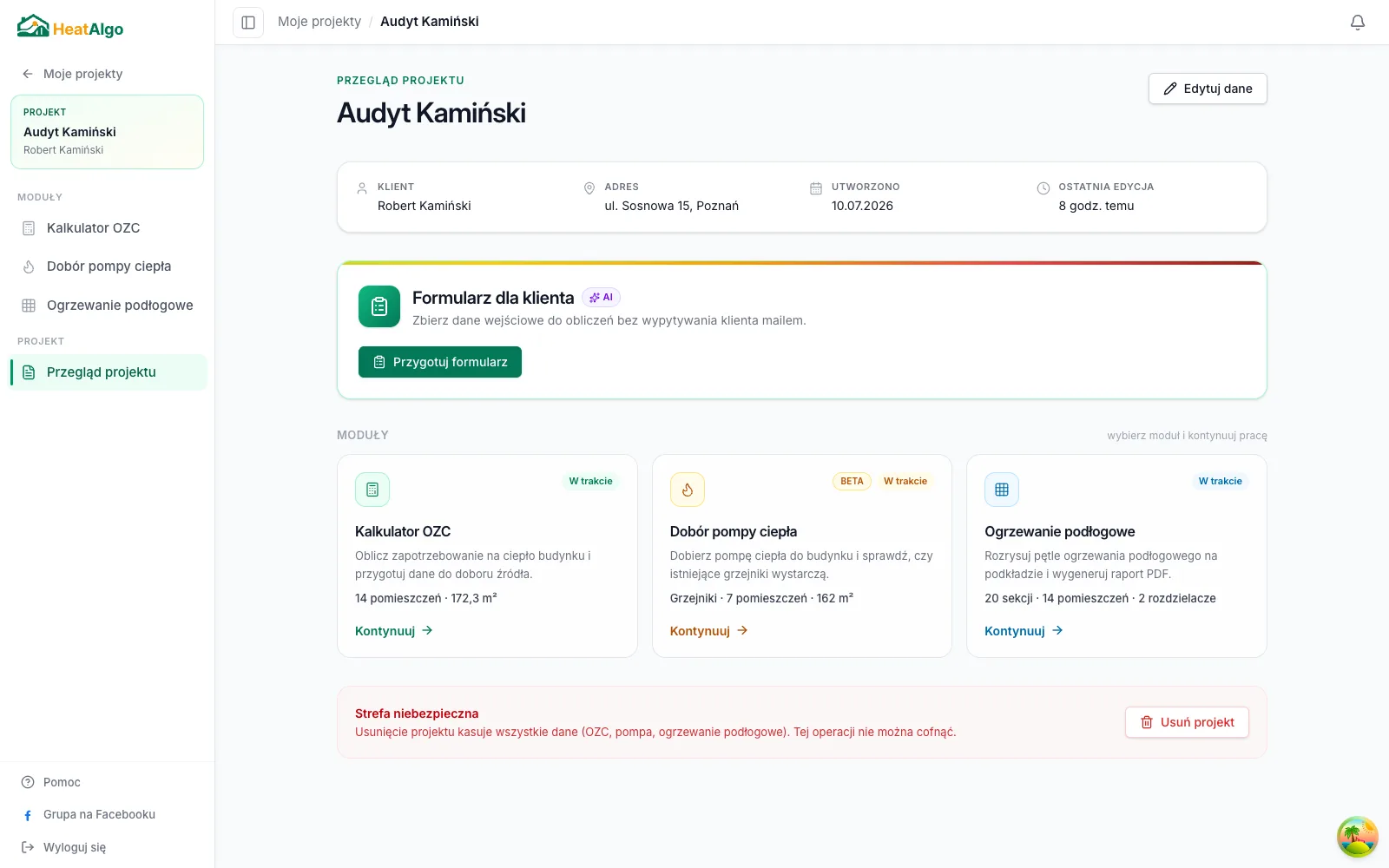Click client name Robert Kamiński in info card
Image resolution: width=1389 pixels, height=868 pixels.
425,206
